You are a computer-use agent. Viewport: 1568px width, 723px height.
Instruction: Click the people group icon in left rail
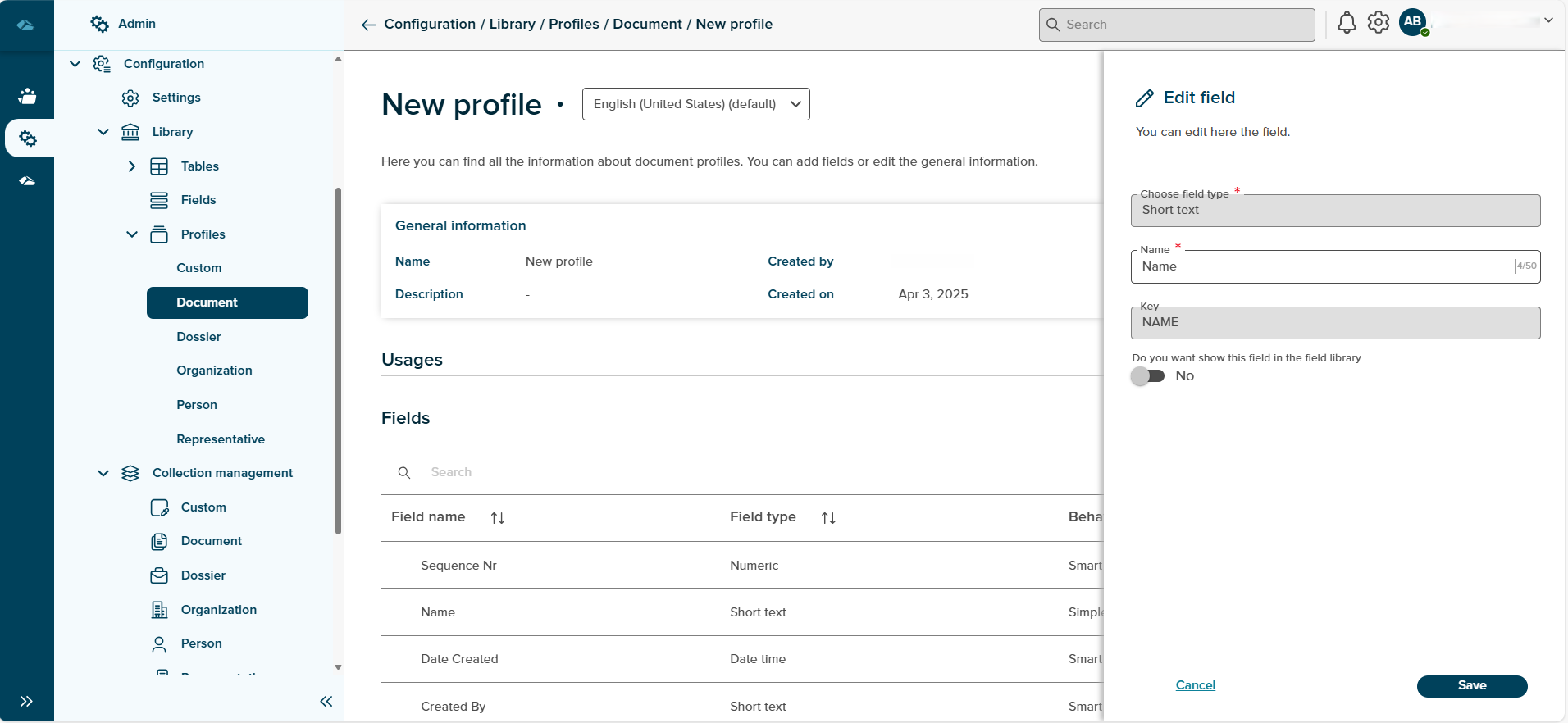[x=27, y=96]
